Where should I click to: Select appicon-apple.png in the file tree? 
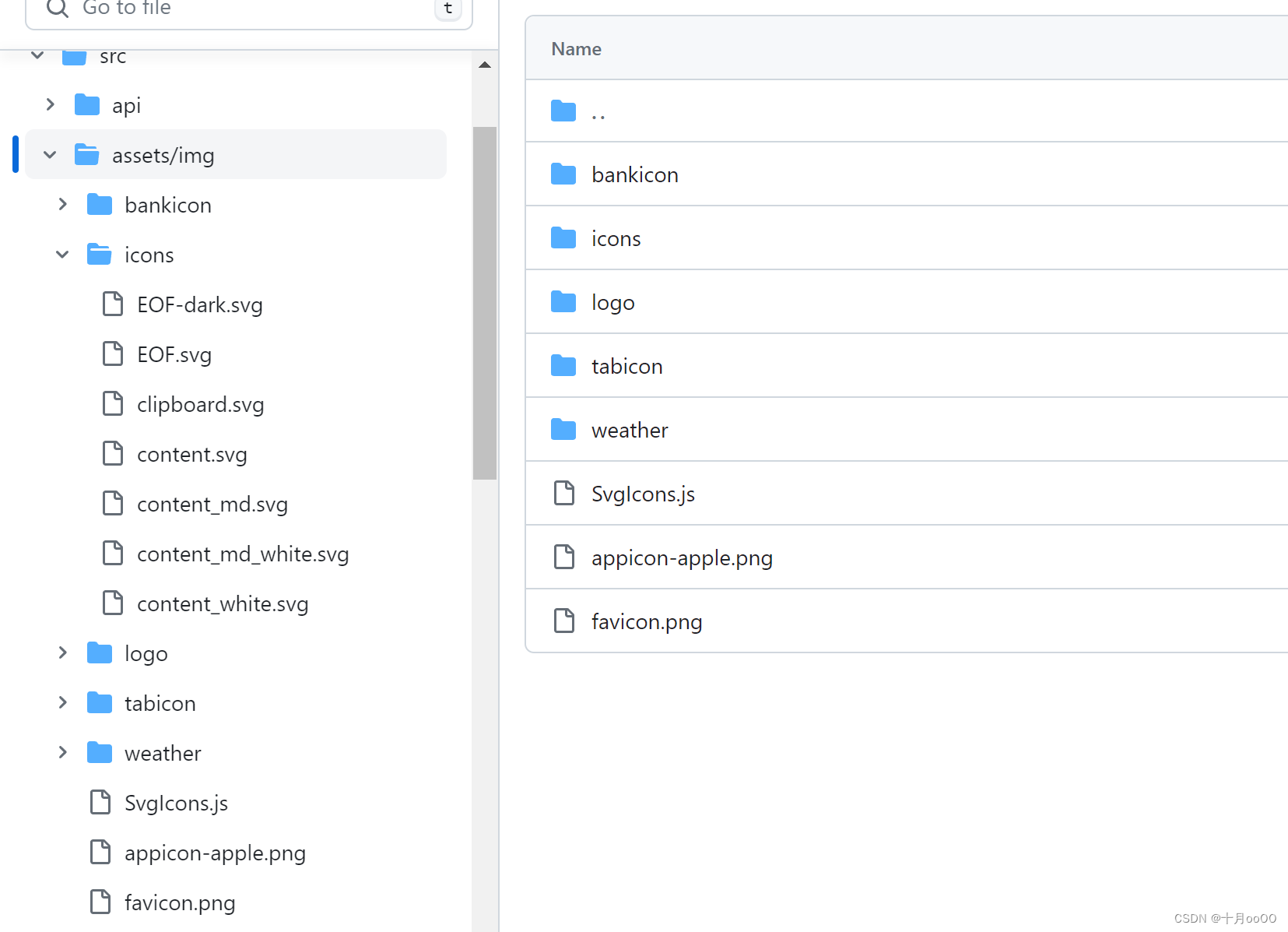[x=215, y=853]
